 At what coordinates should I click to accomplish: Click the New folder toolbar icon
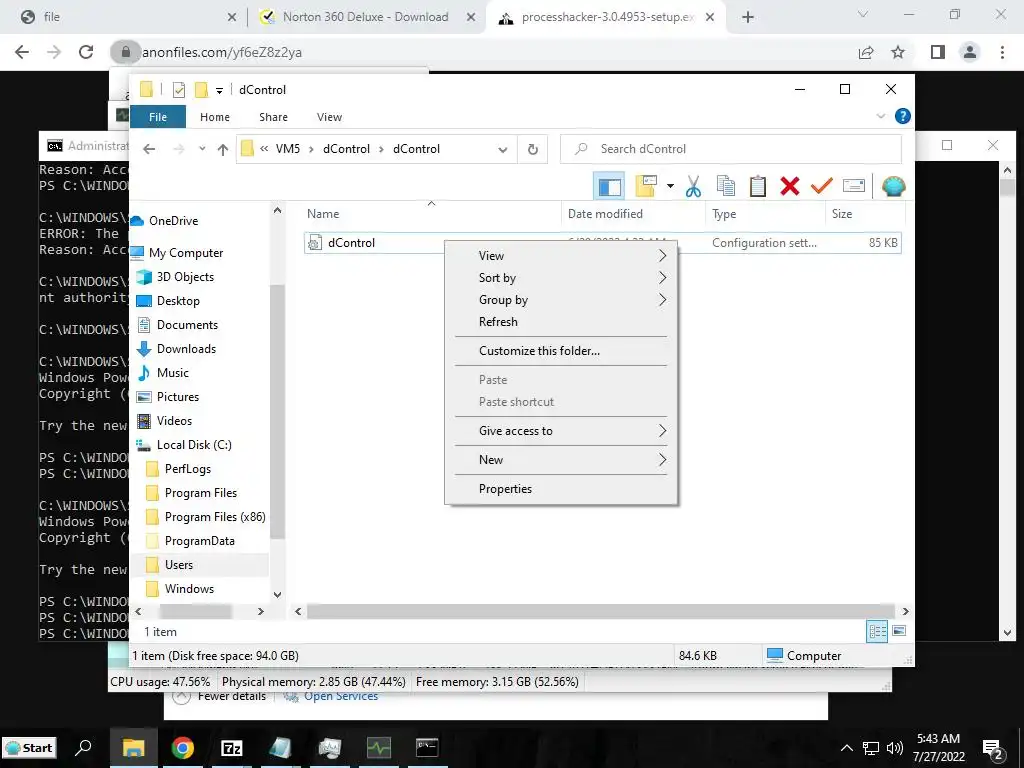(645, 186)
